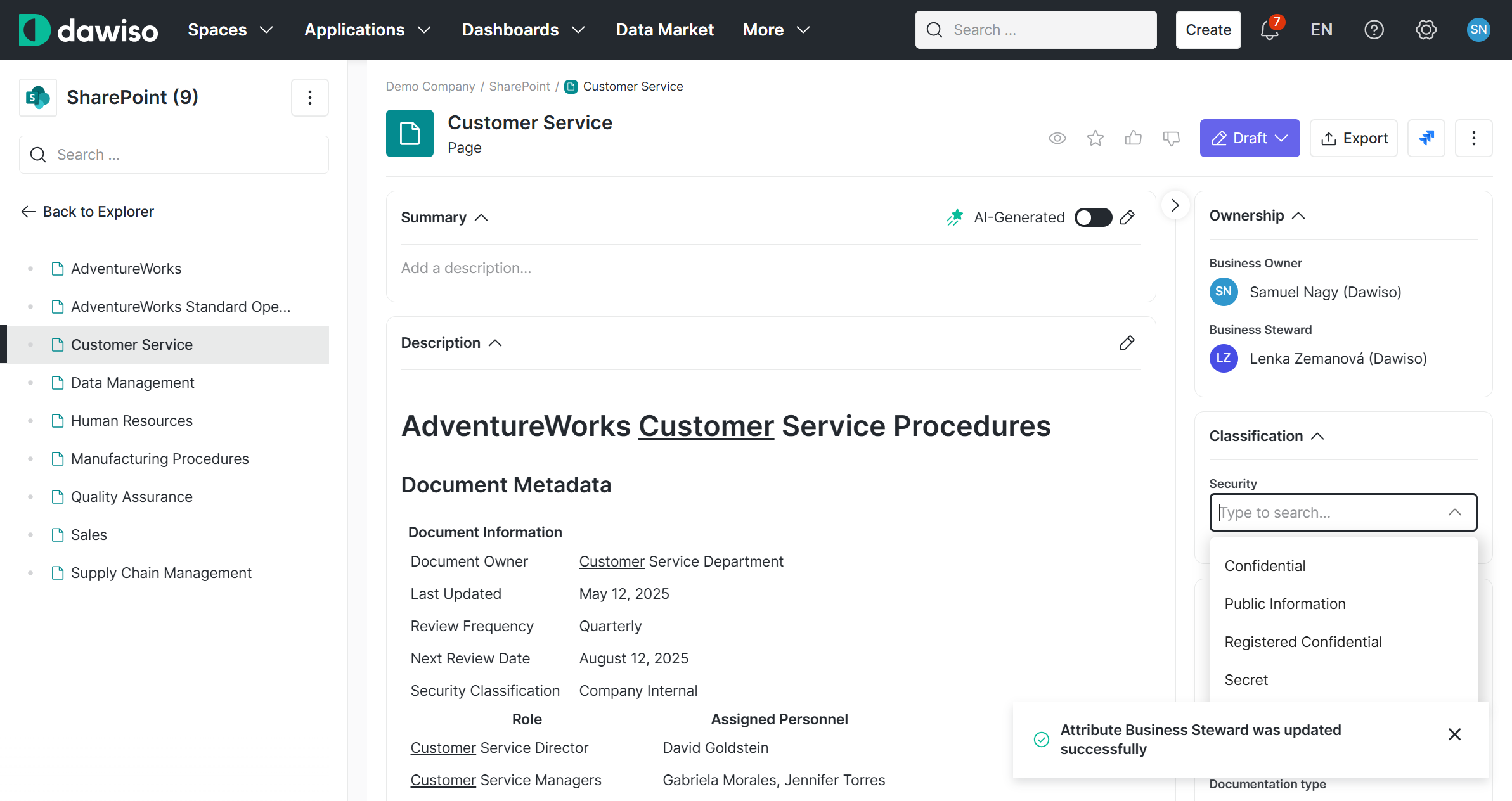Click the Jira integration icon button
1512x801 pixels.
coord(1426,138)
